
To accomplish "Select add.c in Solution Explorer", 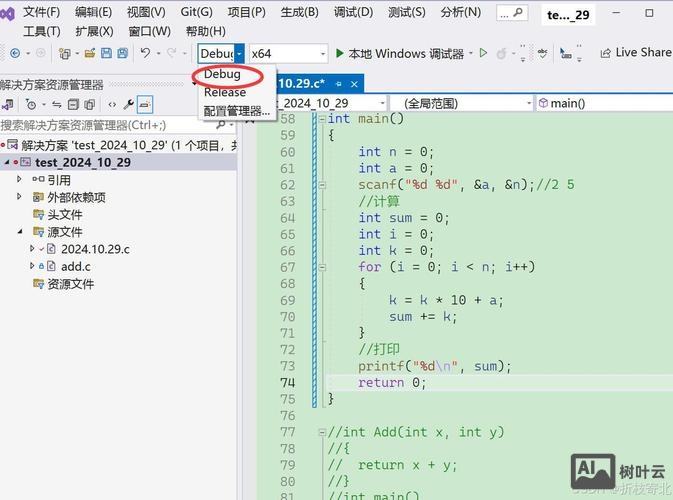I will point(76,267).
